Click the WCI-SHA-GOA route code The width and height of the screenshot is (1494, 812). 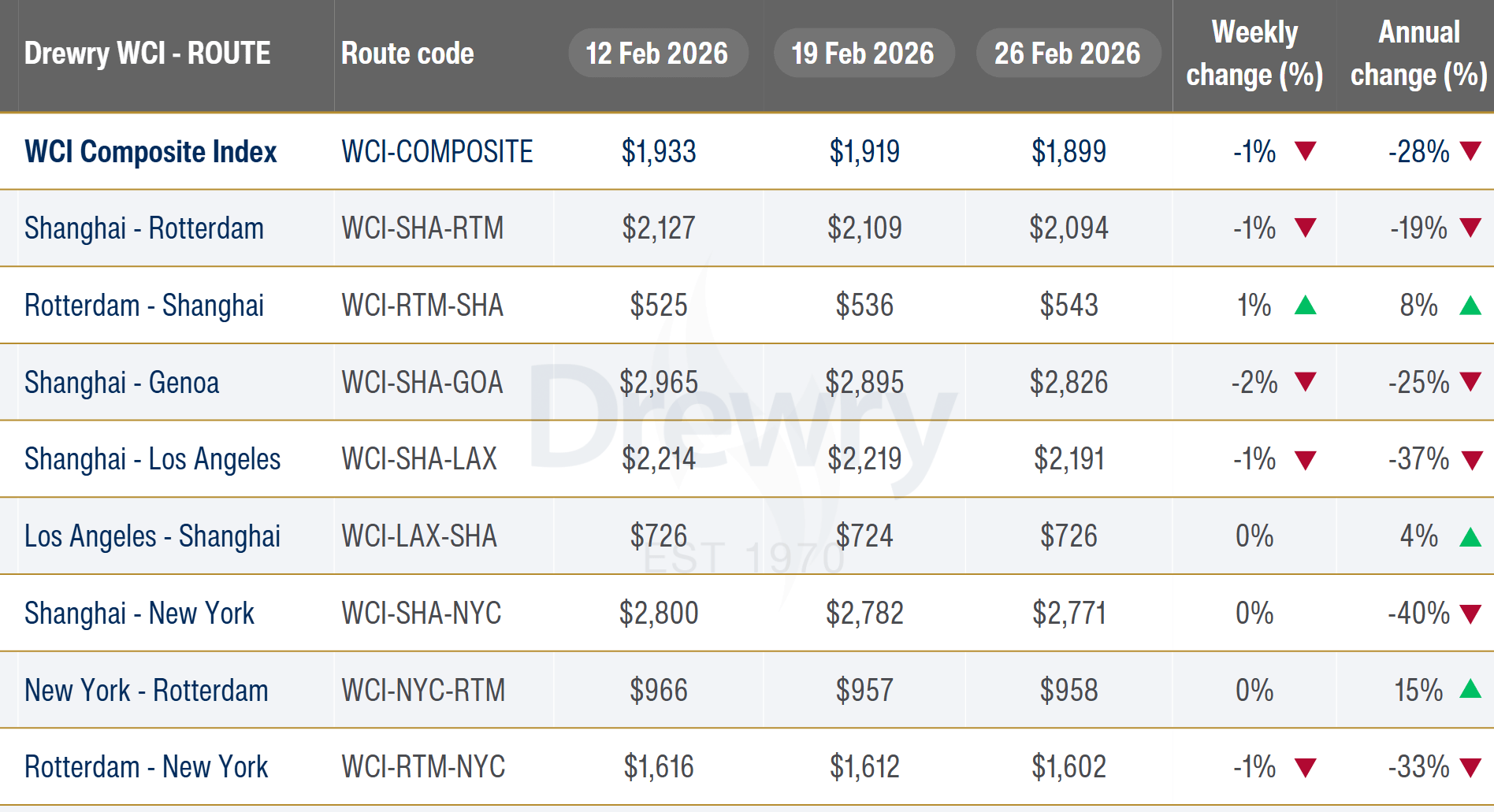(x=422, y=383)
